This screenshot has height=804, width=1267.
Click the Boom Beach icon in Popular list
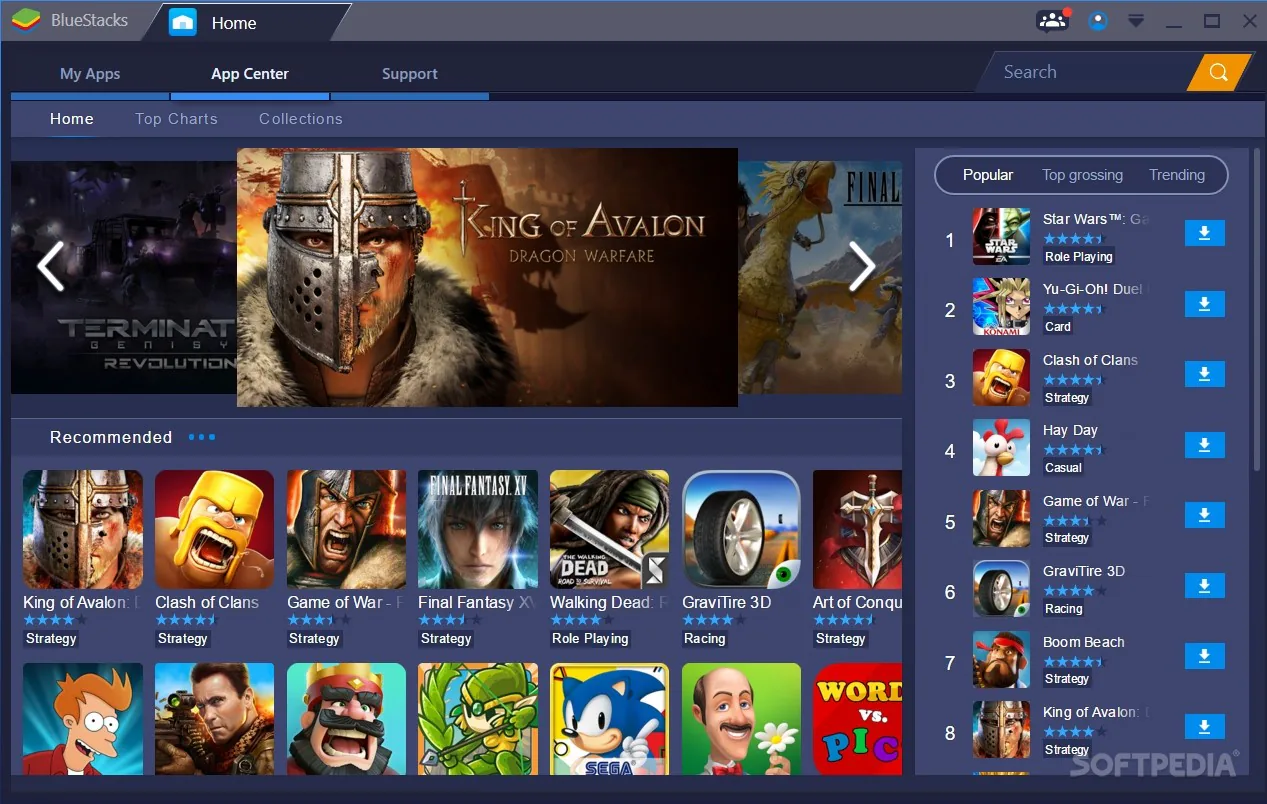1001,659
